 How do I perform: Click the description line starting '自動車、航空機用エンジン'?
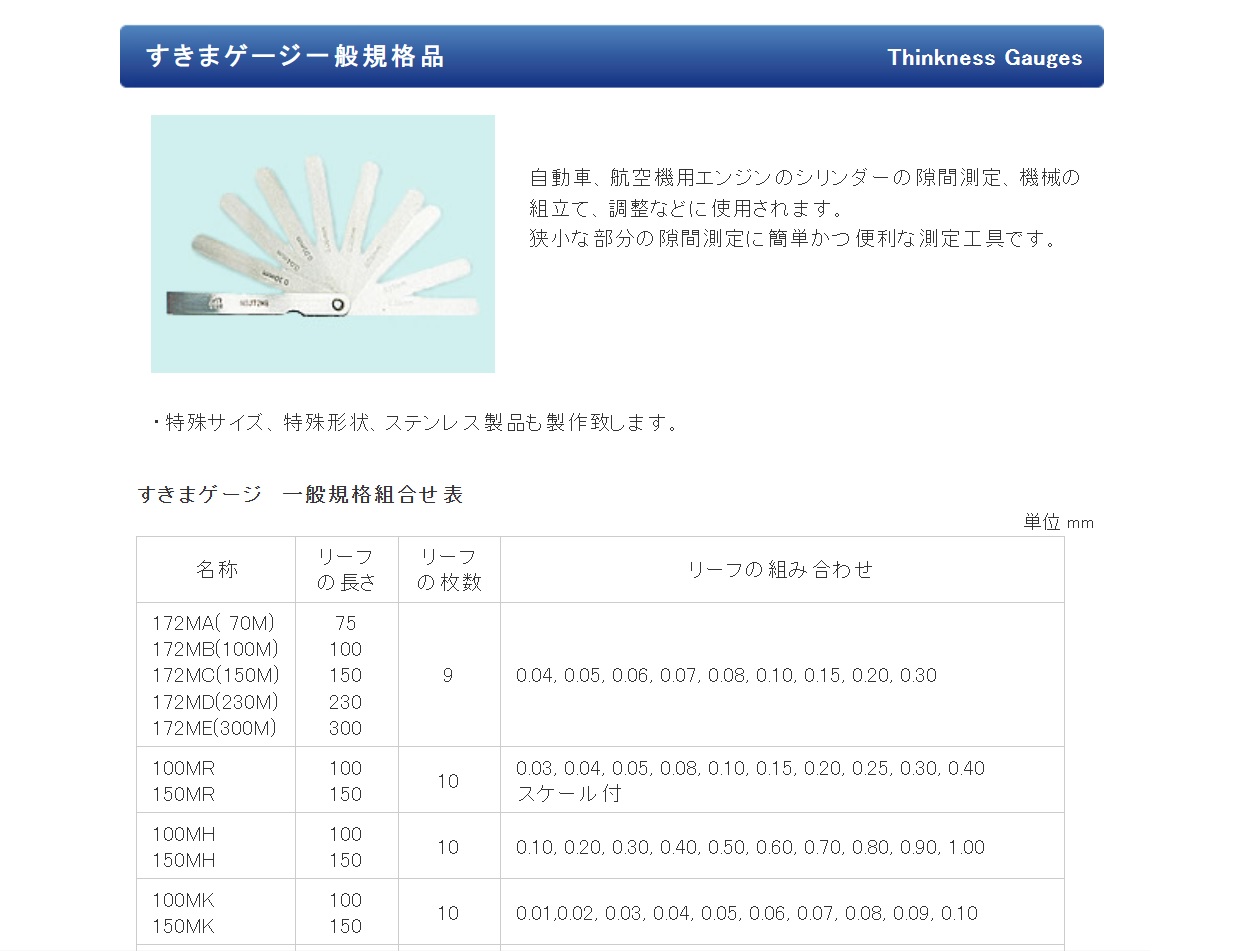coord(805,178)
